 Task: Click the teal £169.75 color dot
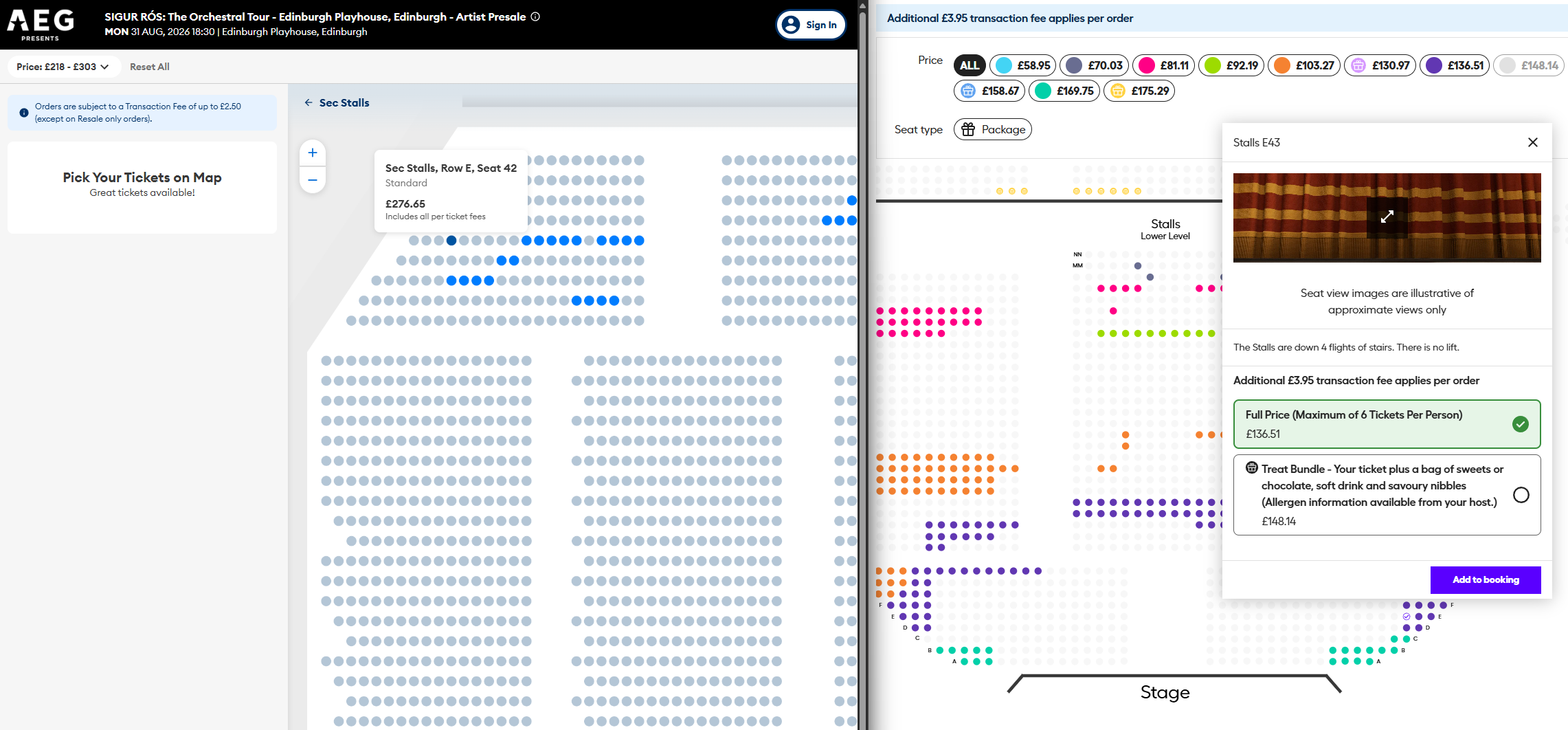pyautogui.click(x=1043, y=91)
